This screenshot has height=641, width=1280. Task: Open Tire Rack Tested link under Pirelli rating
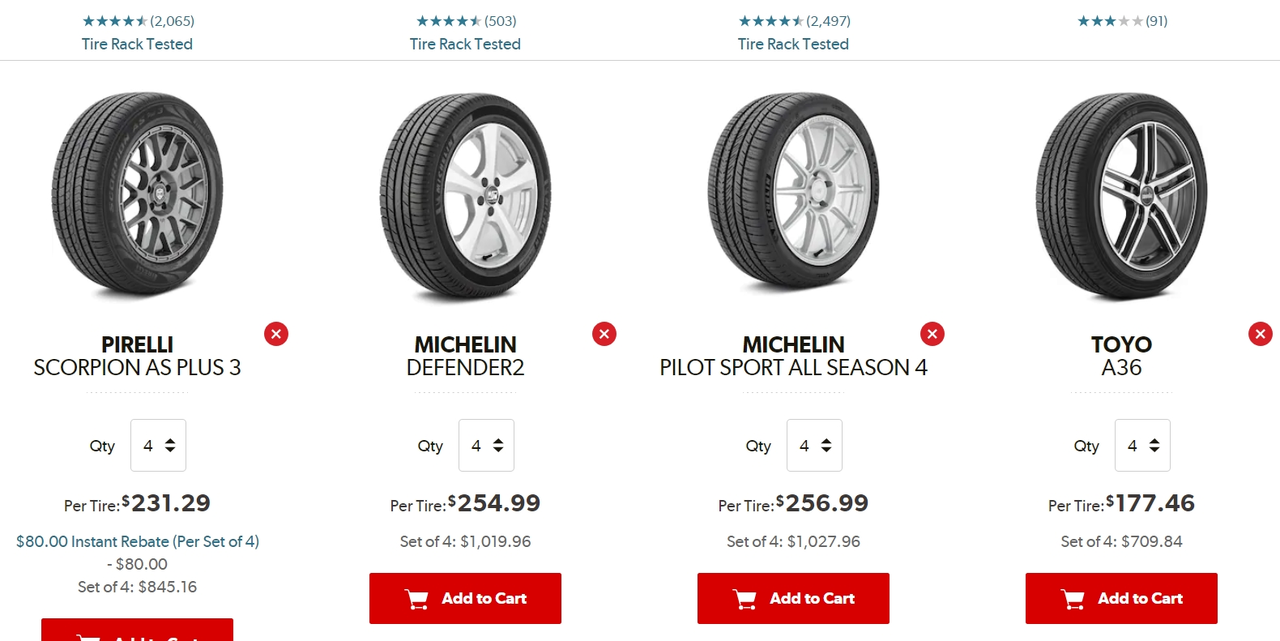click(137, 44)
